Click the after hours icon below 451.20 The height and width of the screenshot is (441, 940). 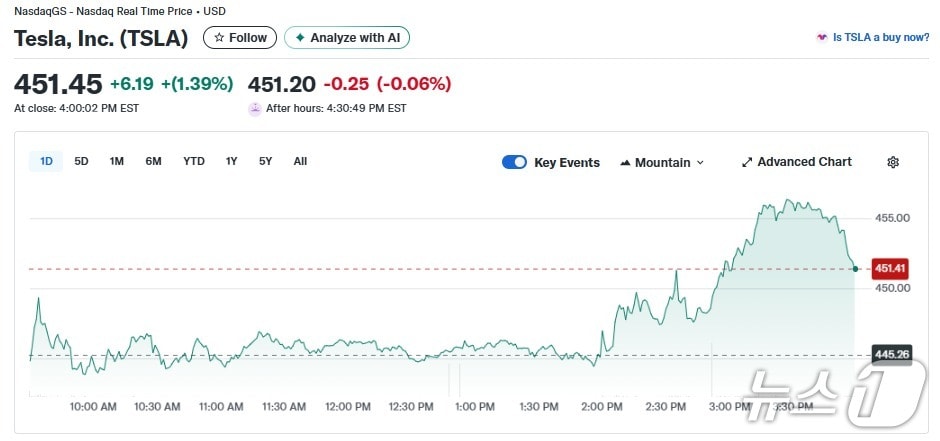pyautogui.click(x=255, y=108)
